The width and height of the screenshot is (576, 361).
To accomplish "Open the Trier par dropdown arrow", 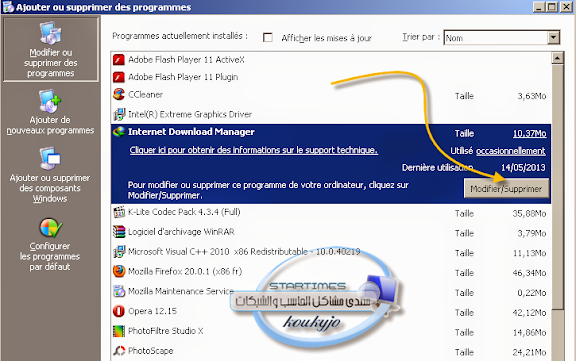I will coord(553,37).
